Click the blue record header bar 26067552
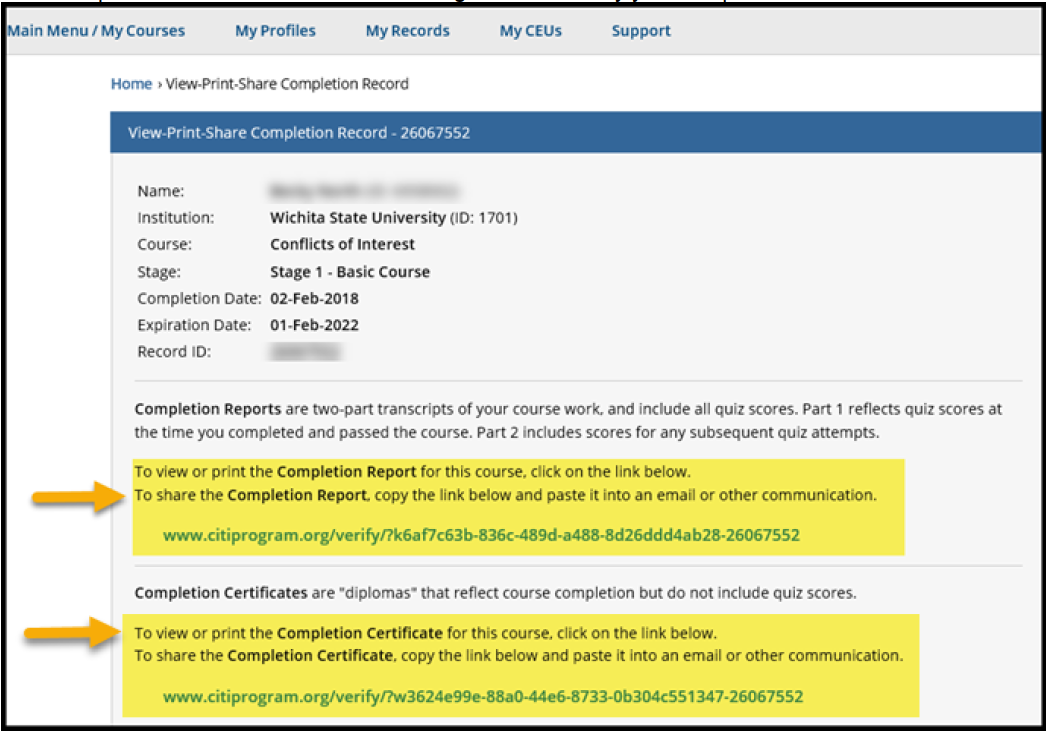 point(300,132)
